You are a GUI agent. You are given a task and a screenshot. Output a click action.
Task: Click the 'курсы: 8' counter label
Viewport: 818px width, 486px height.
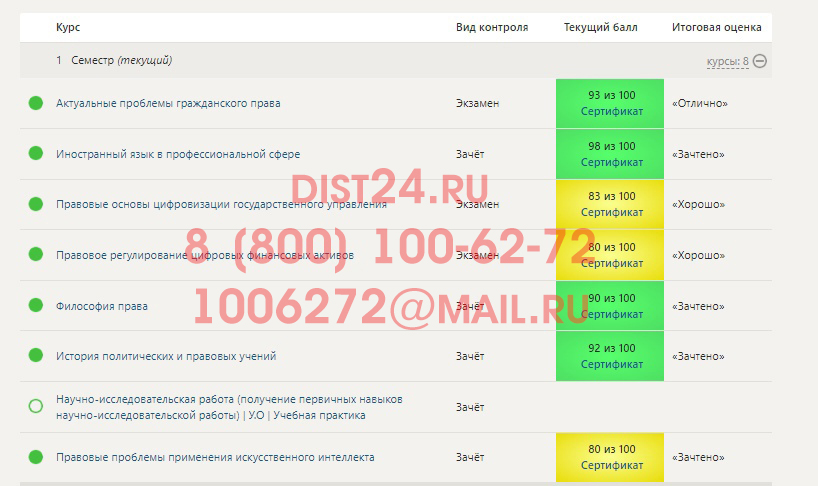[727, 62]
